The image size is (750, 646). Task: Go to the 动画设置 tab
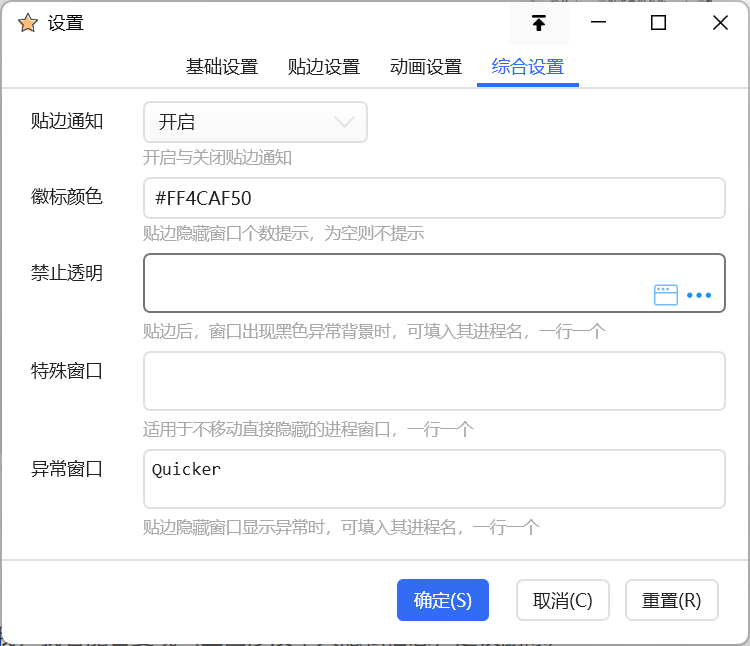coord(426,67)
